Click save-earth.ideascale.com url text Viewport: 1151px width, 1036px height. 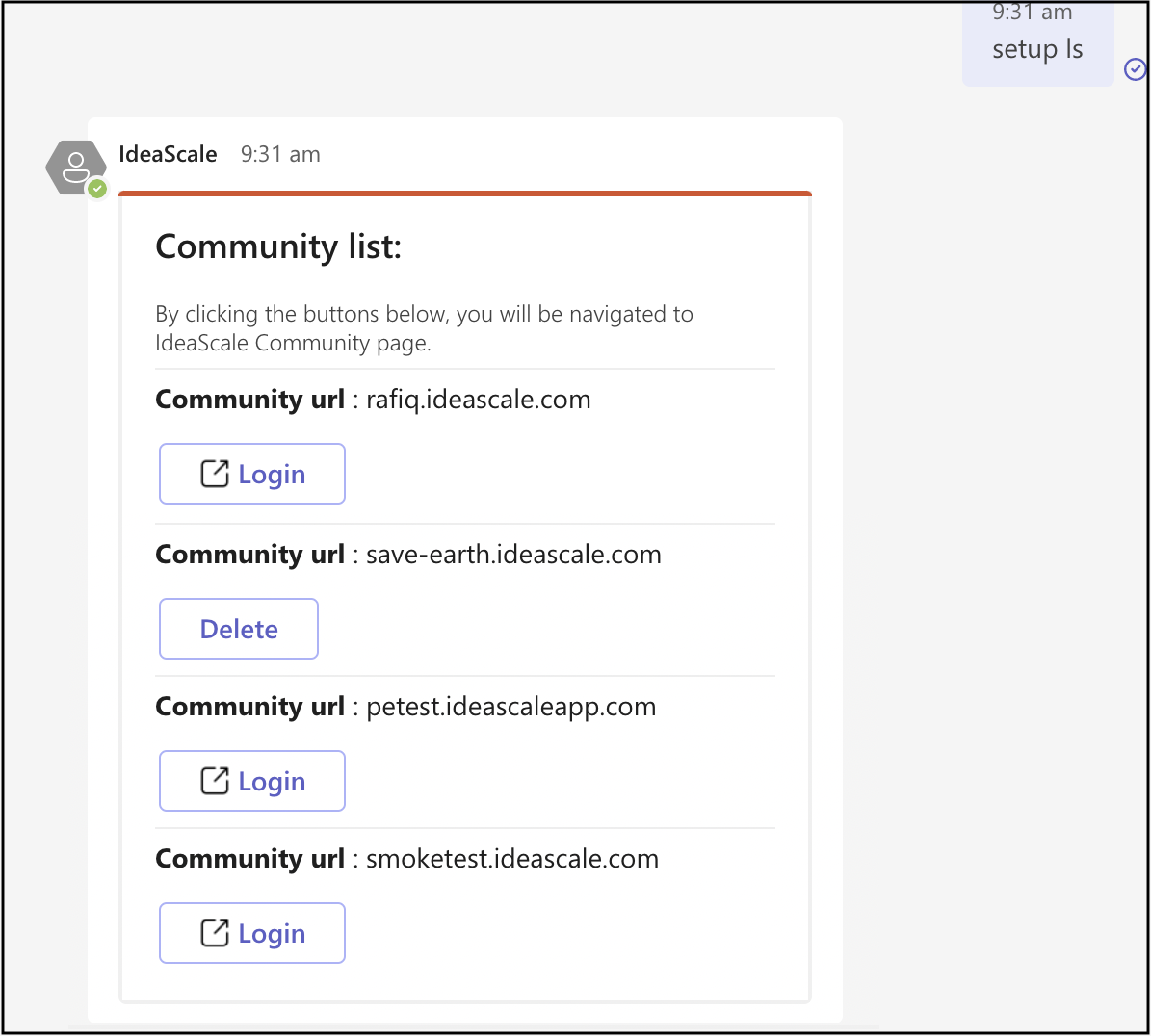pyautogui.click(x=513, y=555)
